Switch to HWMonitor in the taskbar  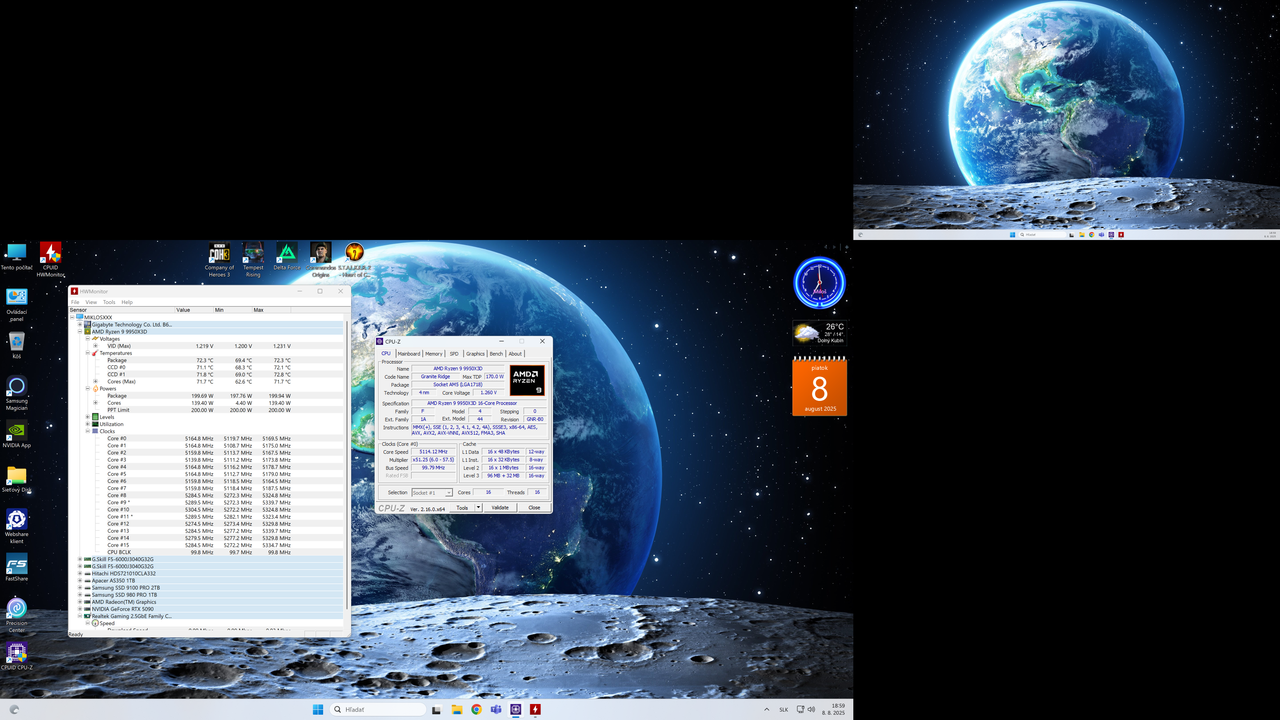click(535, 709)
